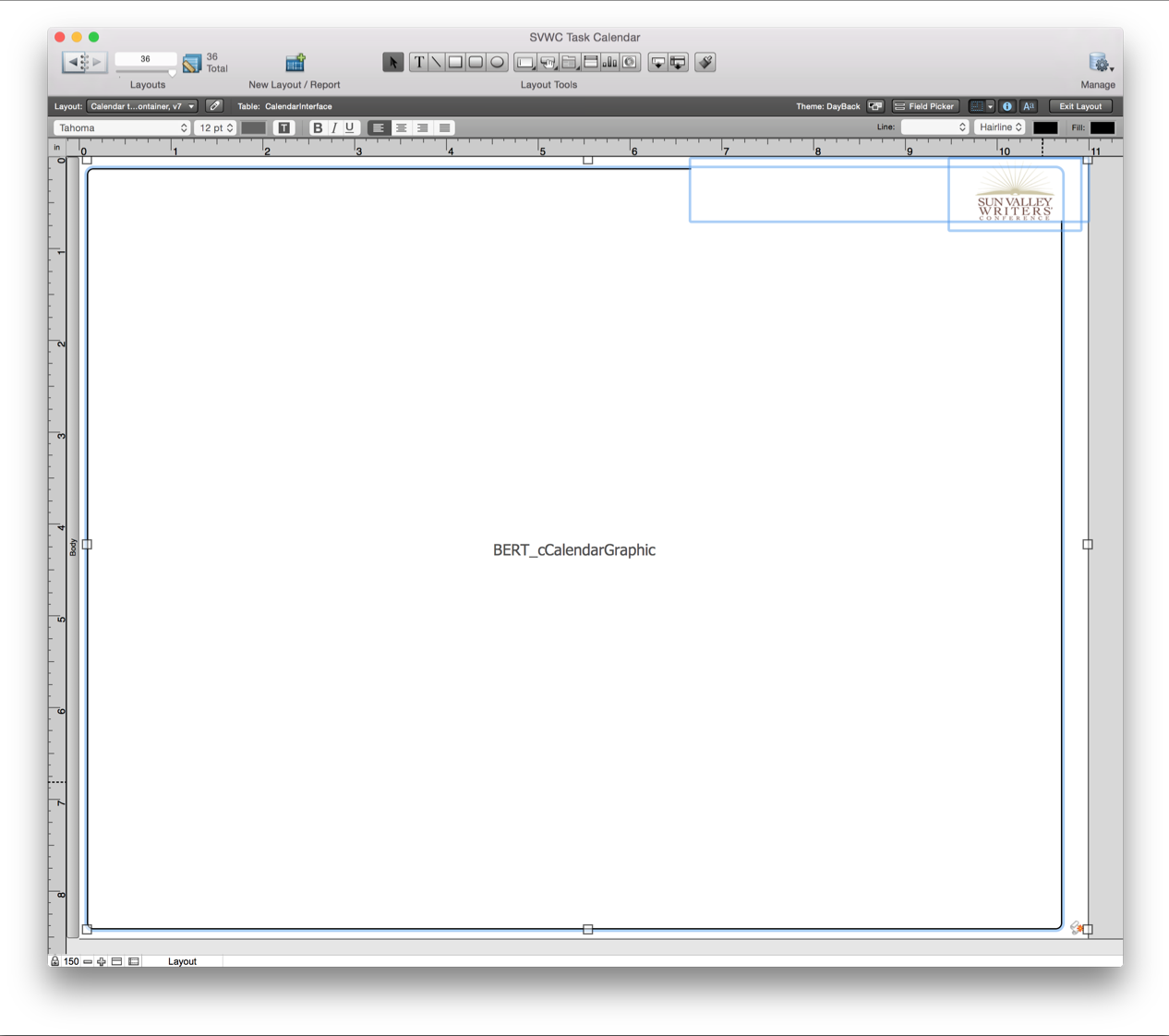Open the Tahoma font dropdown
Image resolution: width=1169 pixels, height=1036 pixels.
tap(122, 127)
